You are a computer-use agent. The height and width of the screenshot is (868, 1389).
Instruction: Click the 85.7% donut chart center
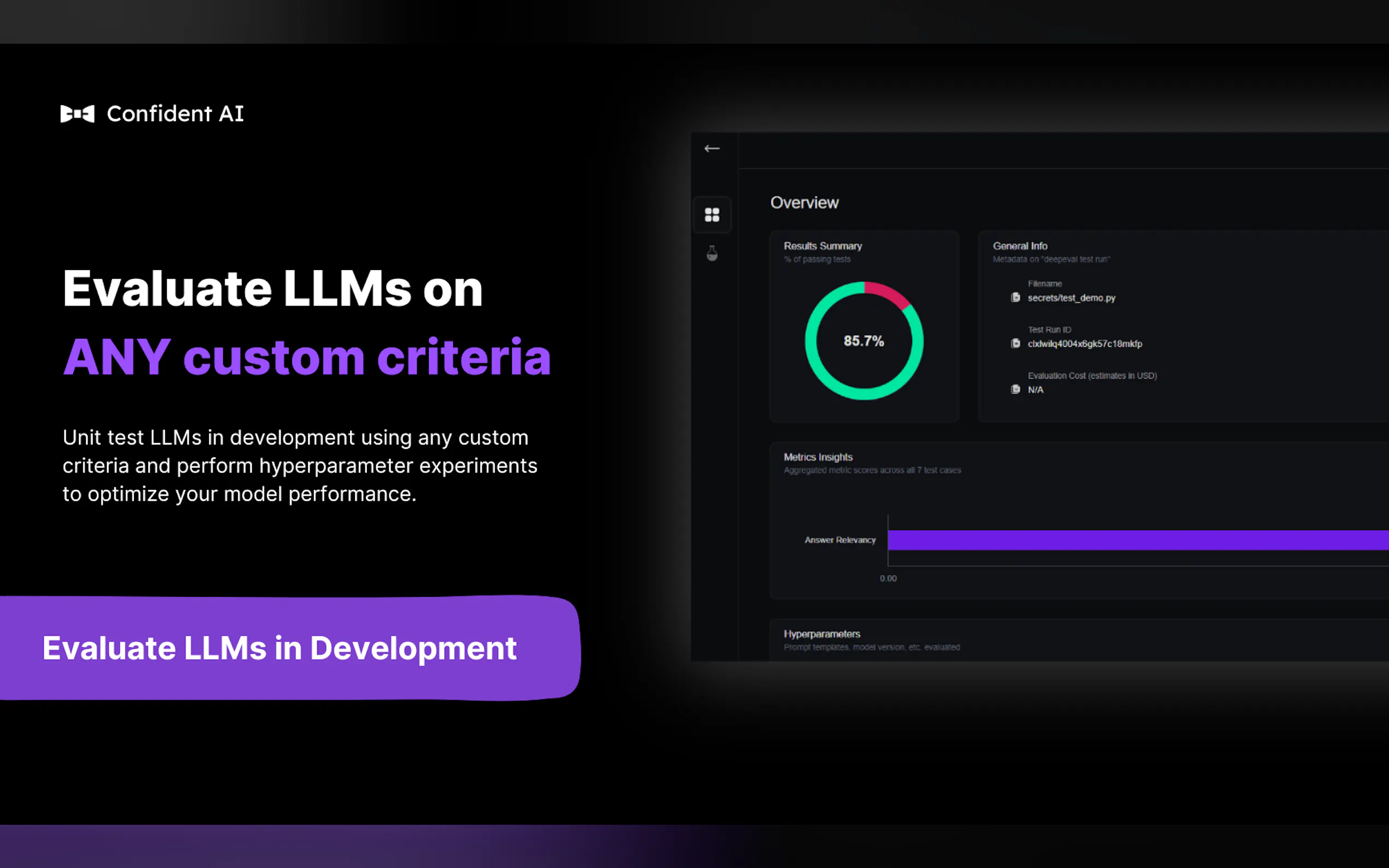863,341
